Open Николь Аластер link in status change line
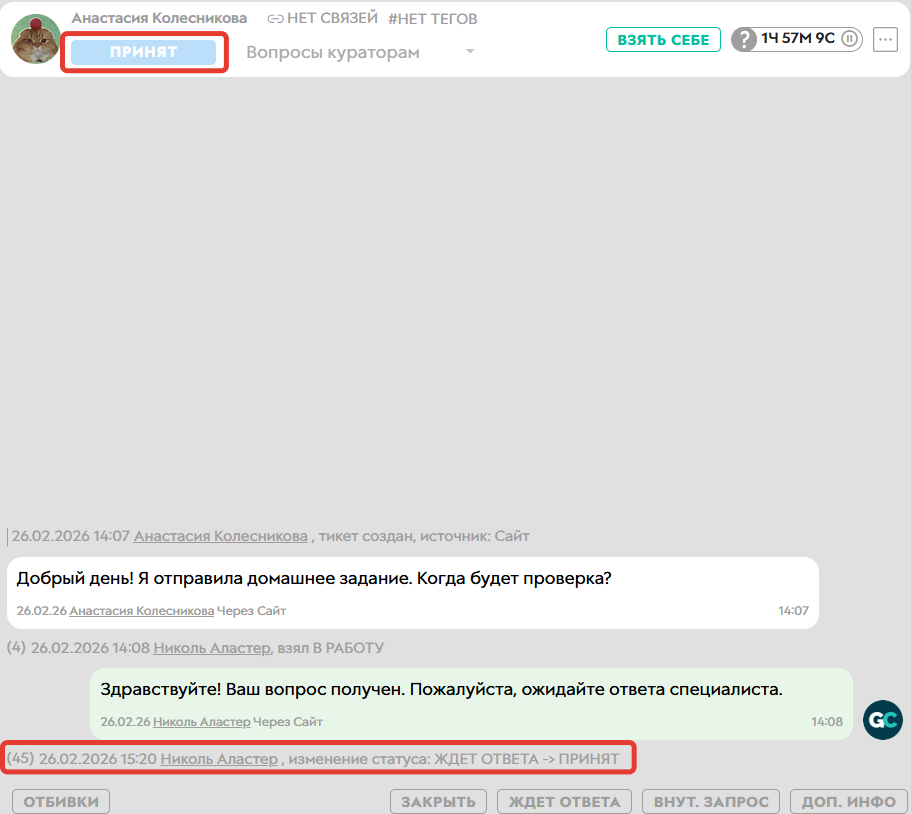The height and width of the screenshot is (814, 911). coord(219,759)
